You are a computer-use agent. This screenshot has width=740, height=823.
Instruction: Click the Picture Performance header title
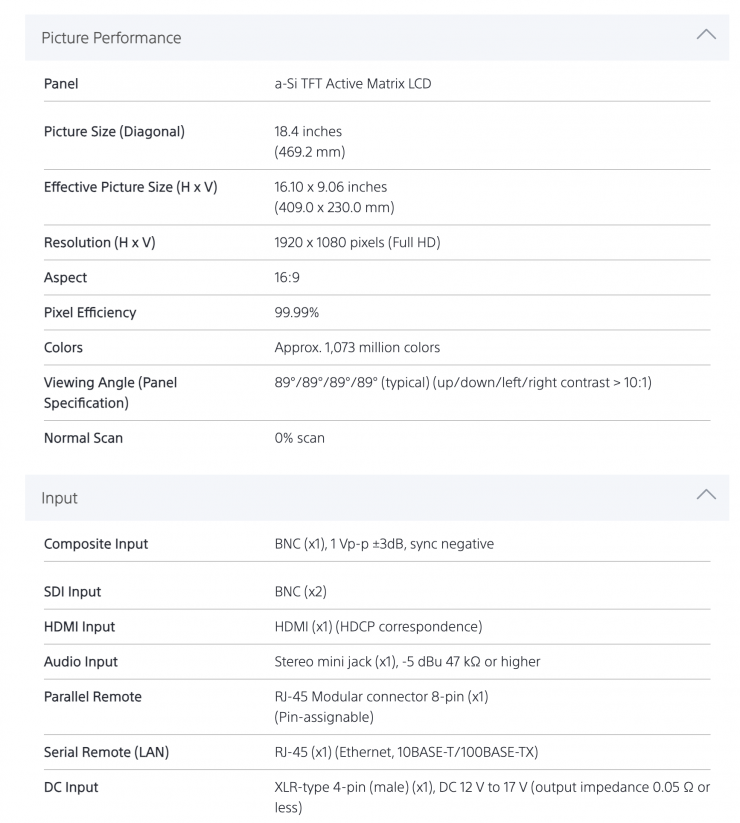(x=111, y=38)
